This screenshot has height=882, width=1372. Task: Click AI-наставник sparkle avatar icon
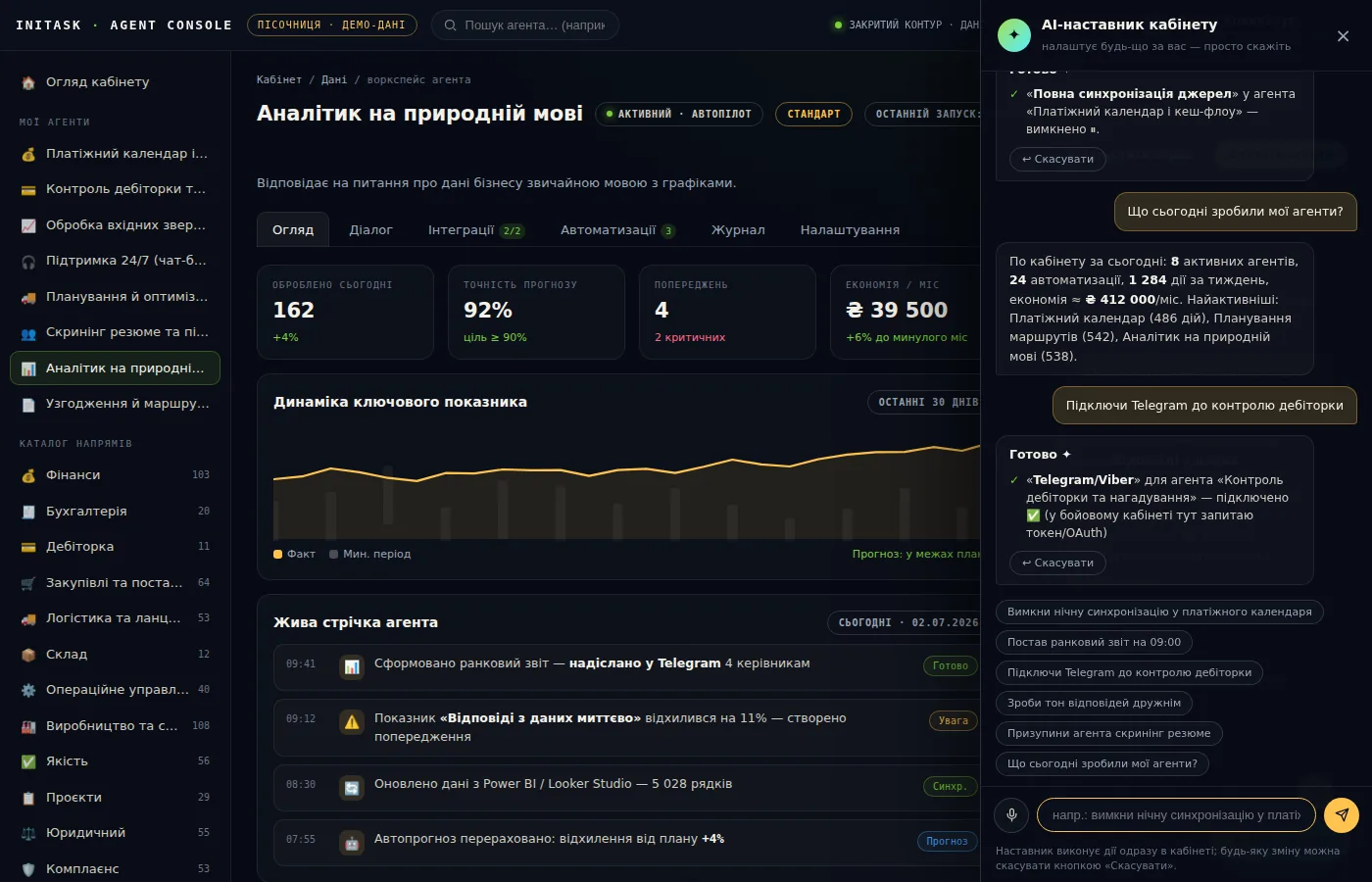click(1014, 35)
